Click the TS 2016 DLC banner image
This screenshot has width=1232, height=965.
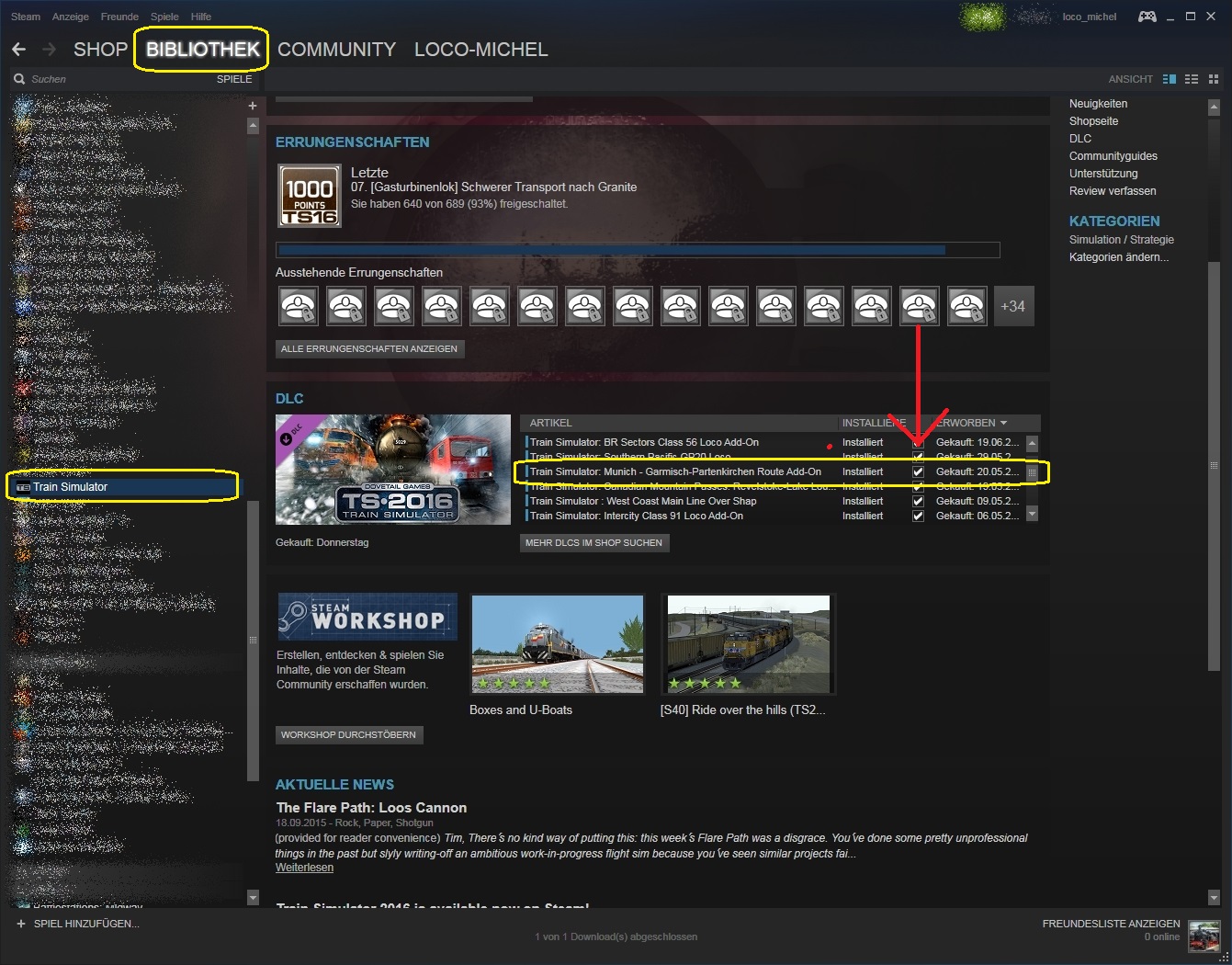coord(393,470)
